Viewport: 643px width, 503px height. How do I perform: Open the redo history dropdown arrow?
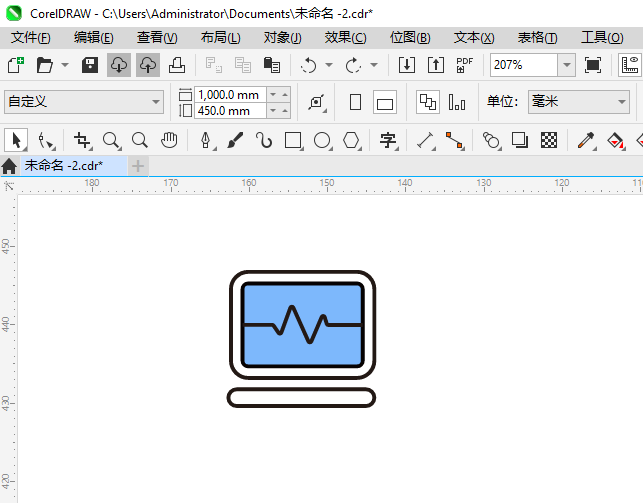[374, 65]
